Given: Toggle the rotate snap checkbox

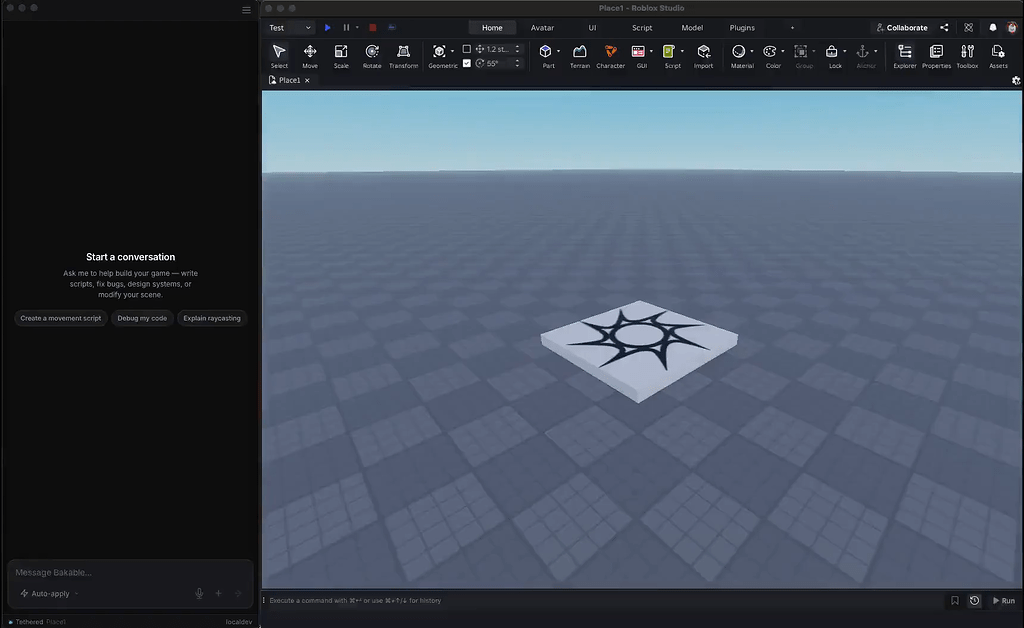Looking at the screenshot, I should [466, 61].
